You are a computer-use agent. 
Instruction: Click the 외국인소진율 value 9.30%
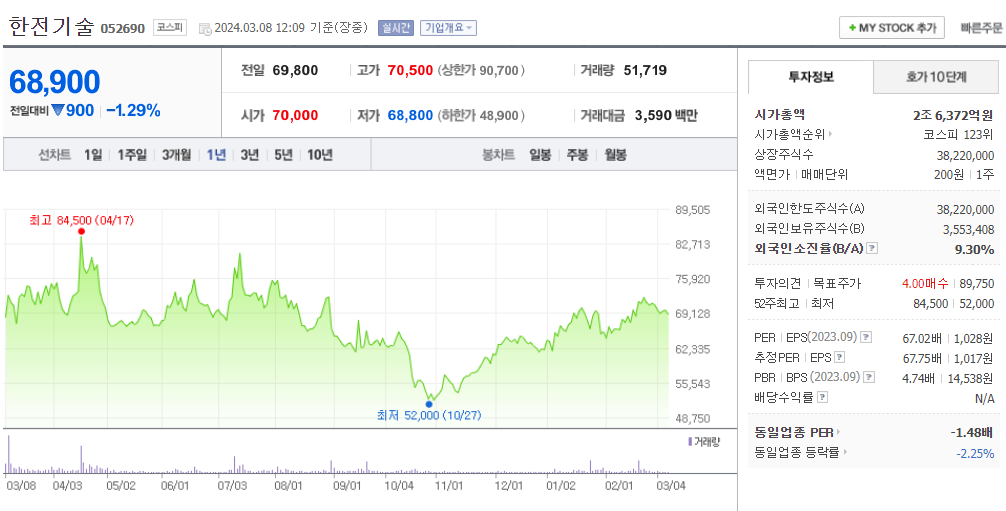pos(975,248)
